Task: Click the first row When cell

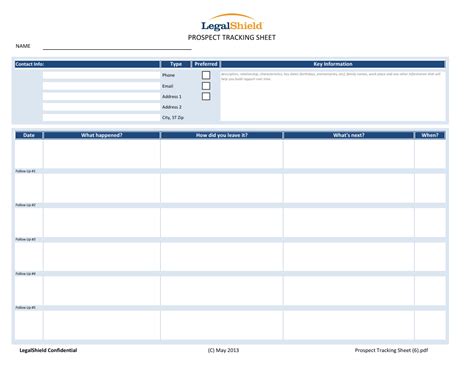Action: click(430, 154)
